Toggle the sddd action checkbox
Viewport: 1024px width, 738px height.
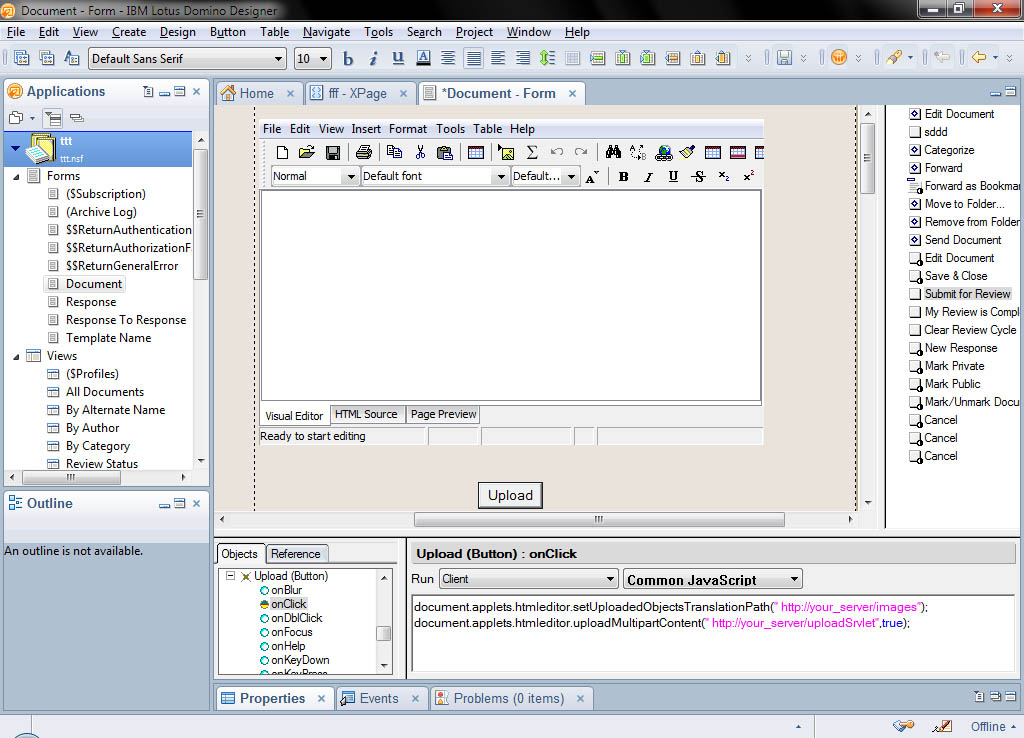915,132
